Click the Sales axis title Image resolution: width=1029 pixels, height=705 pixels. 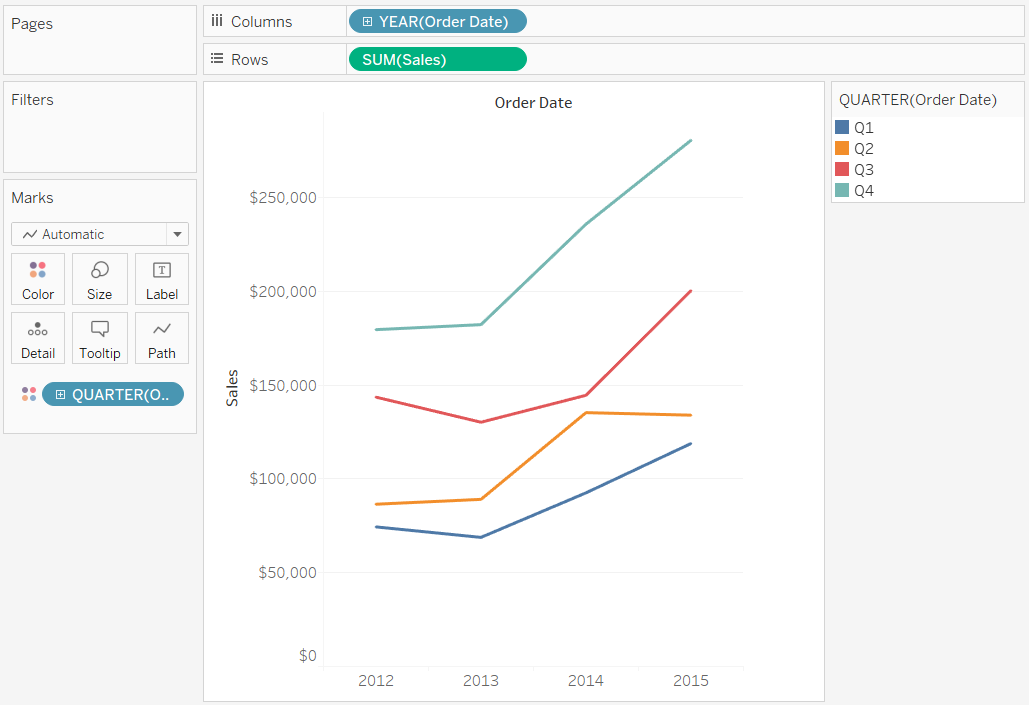tap(232, 388)
